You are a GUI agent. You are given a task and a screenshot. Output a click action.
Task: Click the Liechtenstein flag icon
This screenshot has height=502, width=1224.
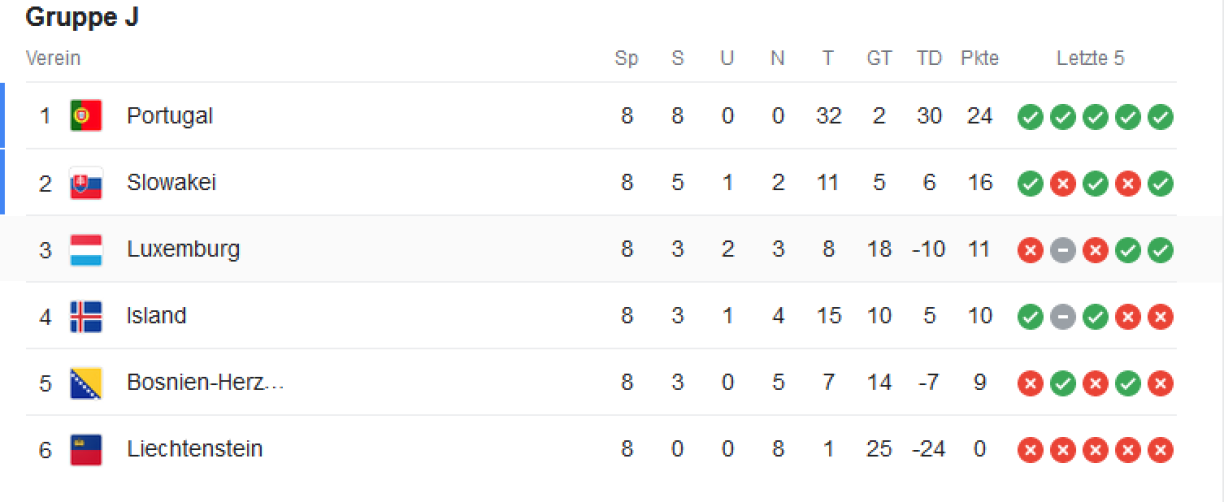coord(86,450)
